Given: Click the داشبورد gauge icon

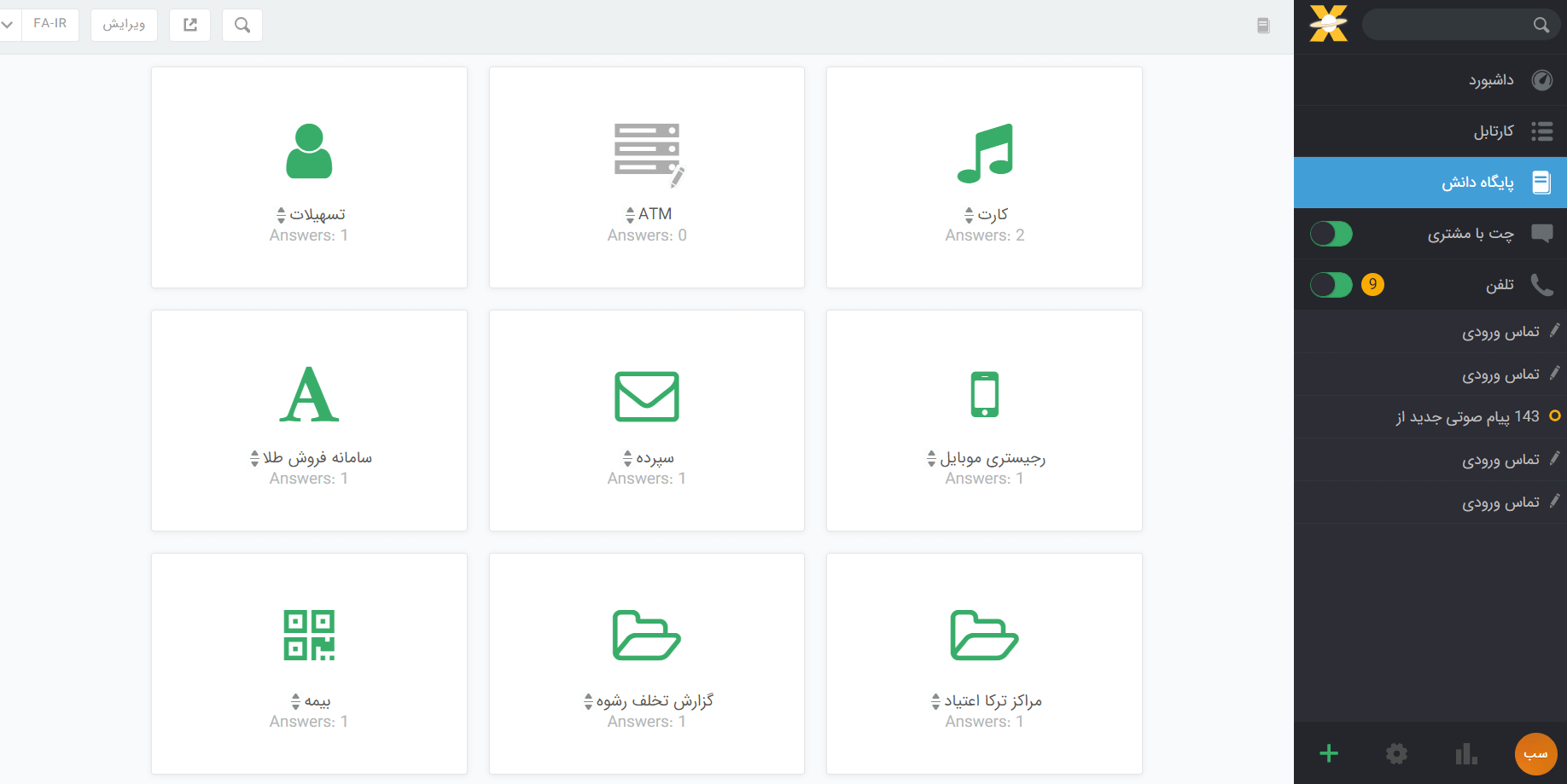Looking at the screenshot, I should pos(1542,80).
